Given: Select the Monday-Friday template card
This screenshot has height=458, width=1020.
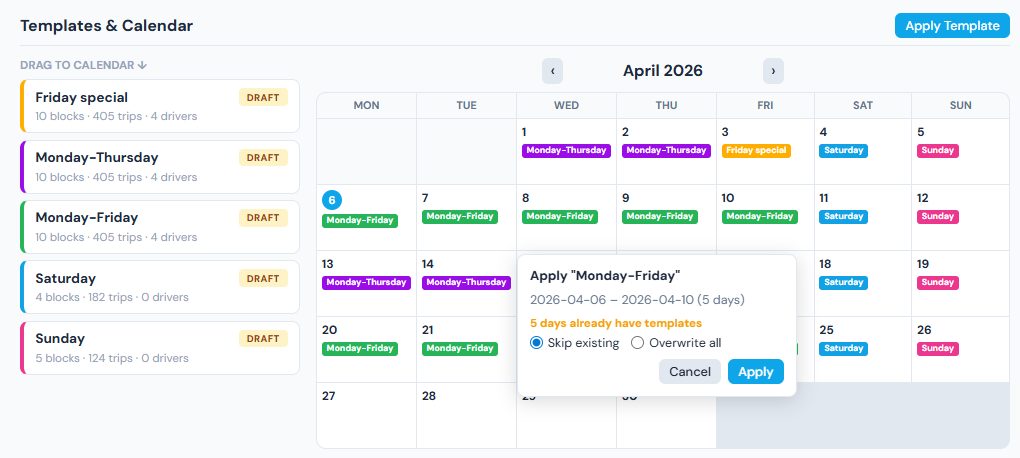Looking at the screenshot, I should point(160,226).
